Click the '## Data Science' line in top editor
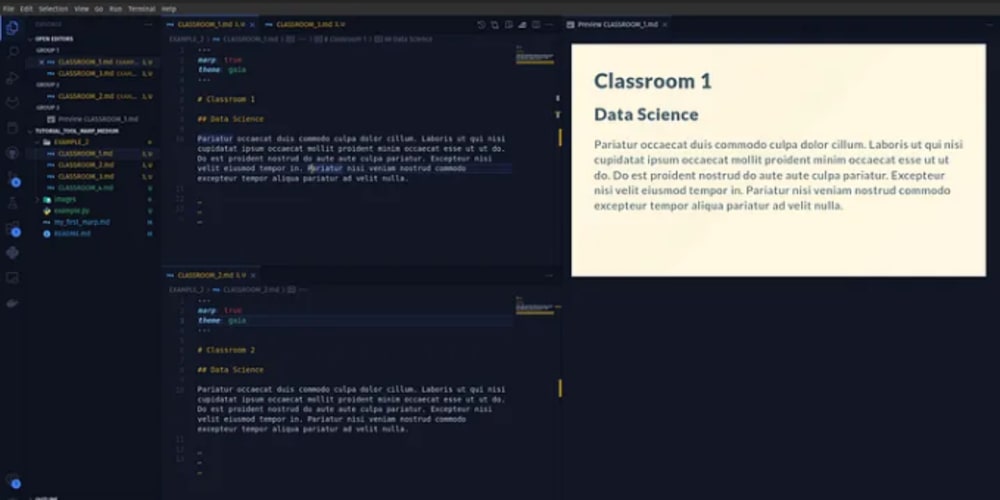 coord(230,119)
